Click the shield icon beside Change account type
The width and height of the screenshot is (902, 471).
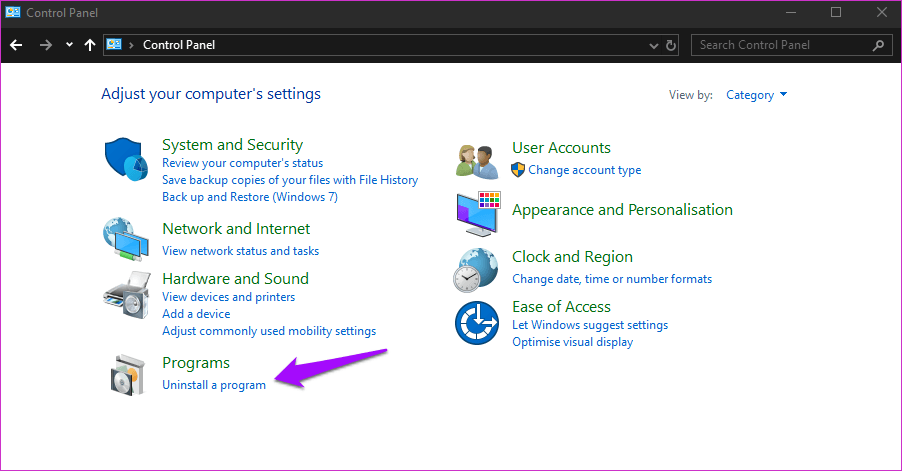[x=518, y=170]
